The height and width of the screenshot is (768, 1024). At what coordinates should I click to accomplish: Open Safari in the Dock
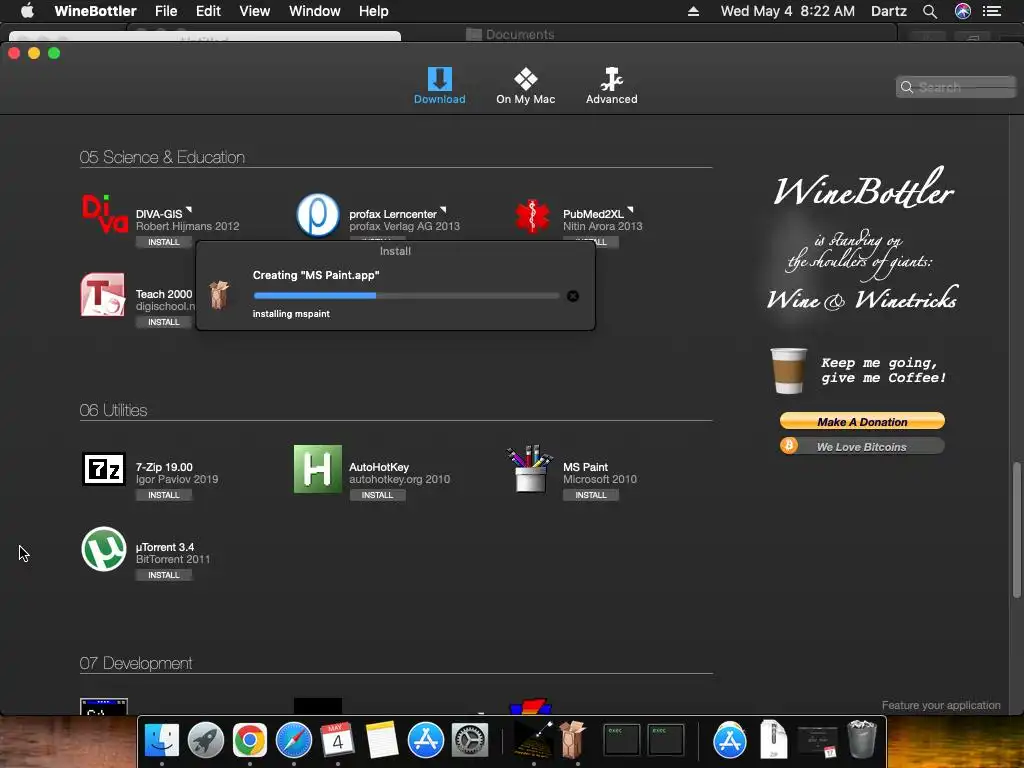(294, 740)
